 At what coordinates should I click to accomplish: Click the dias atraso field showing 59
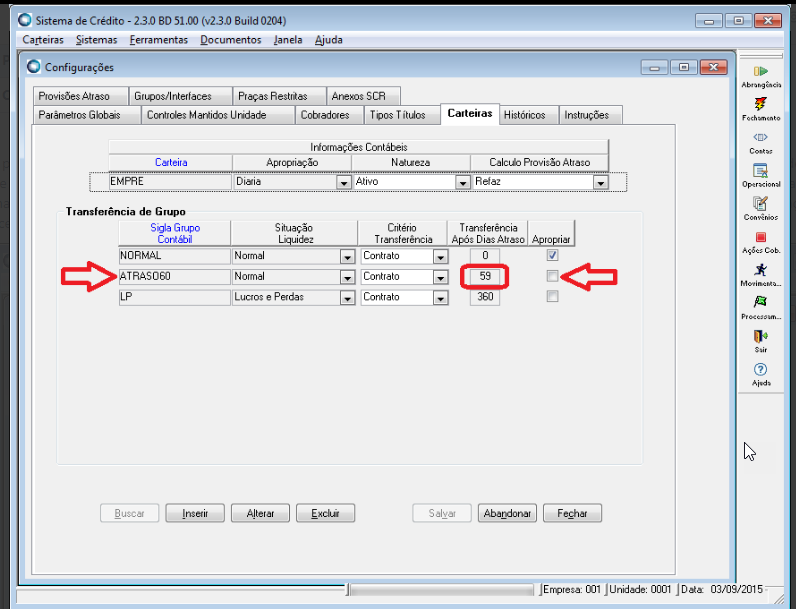pos(485,277)
